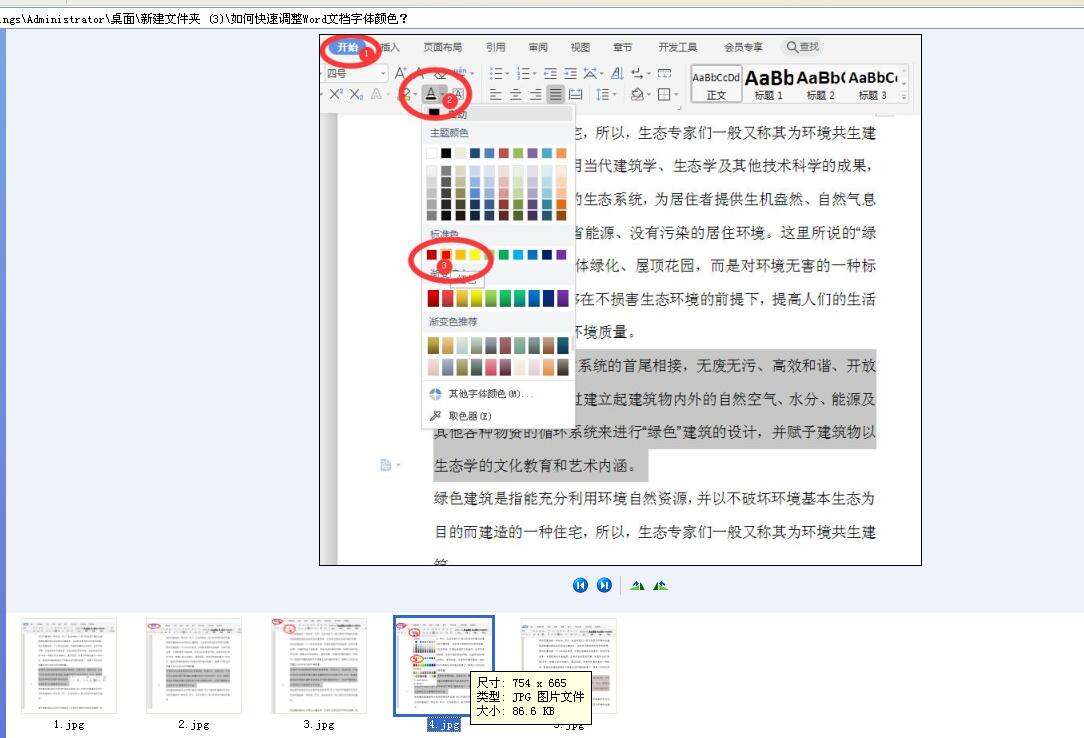Click the bulleted list icon
1084x738 pixels.
click(x=498, y=73)
